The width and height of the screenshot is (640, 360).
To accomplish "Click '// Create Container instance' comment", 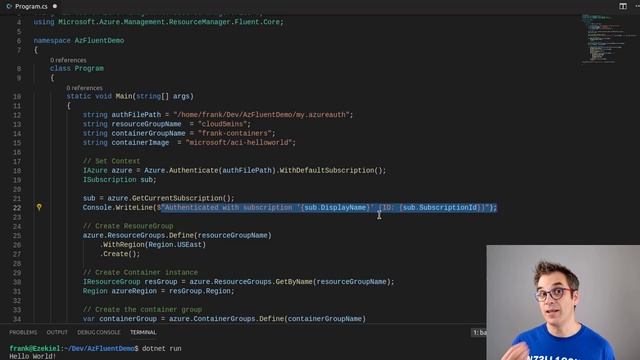I will tap(140, 273).
